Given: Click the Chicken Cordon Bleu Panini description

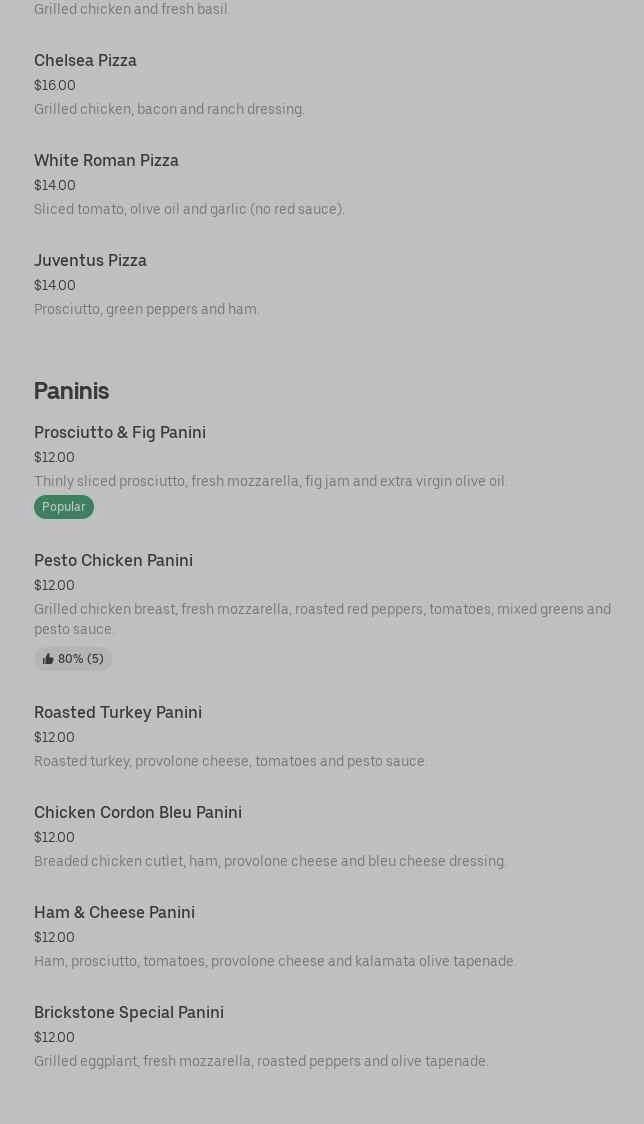Looking at the screenshot, I should (270, 861).
